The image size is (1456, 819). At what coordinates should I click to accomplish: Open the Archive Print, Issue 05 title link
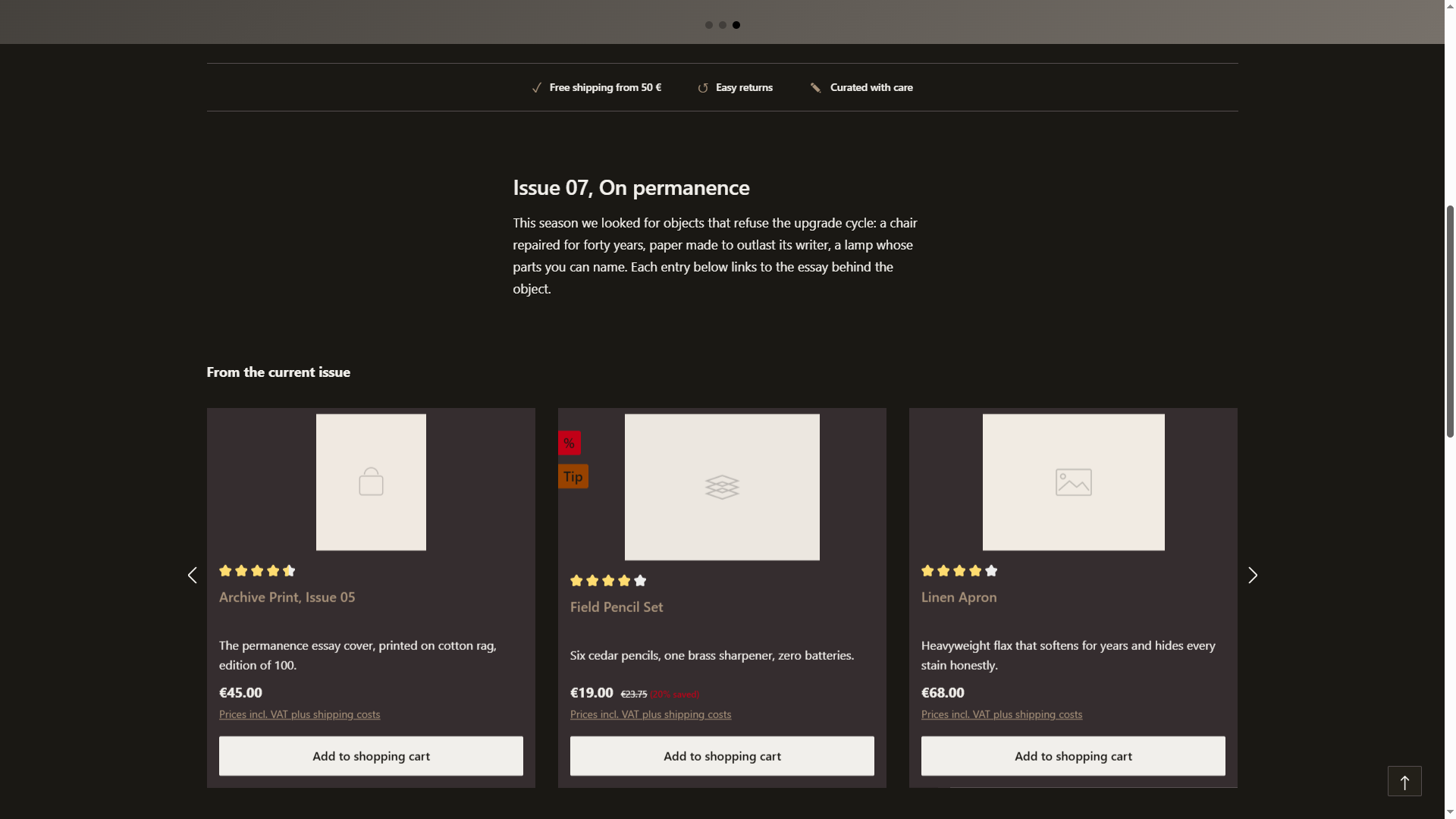pos(287,598)
